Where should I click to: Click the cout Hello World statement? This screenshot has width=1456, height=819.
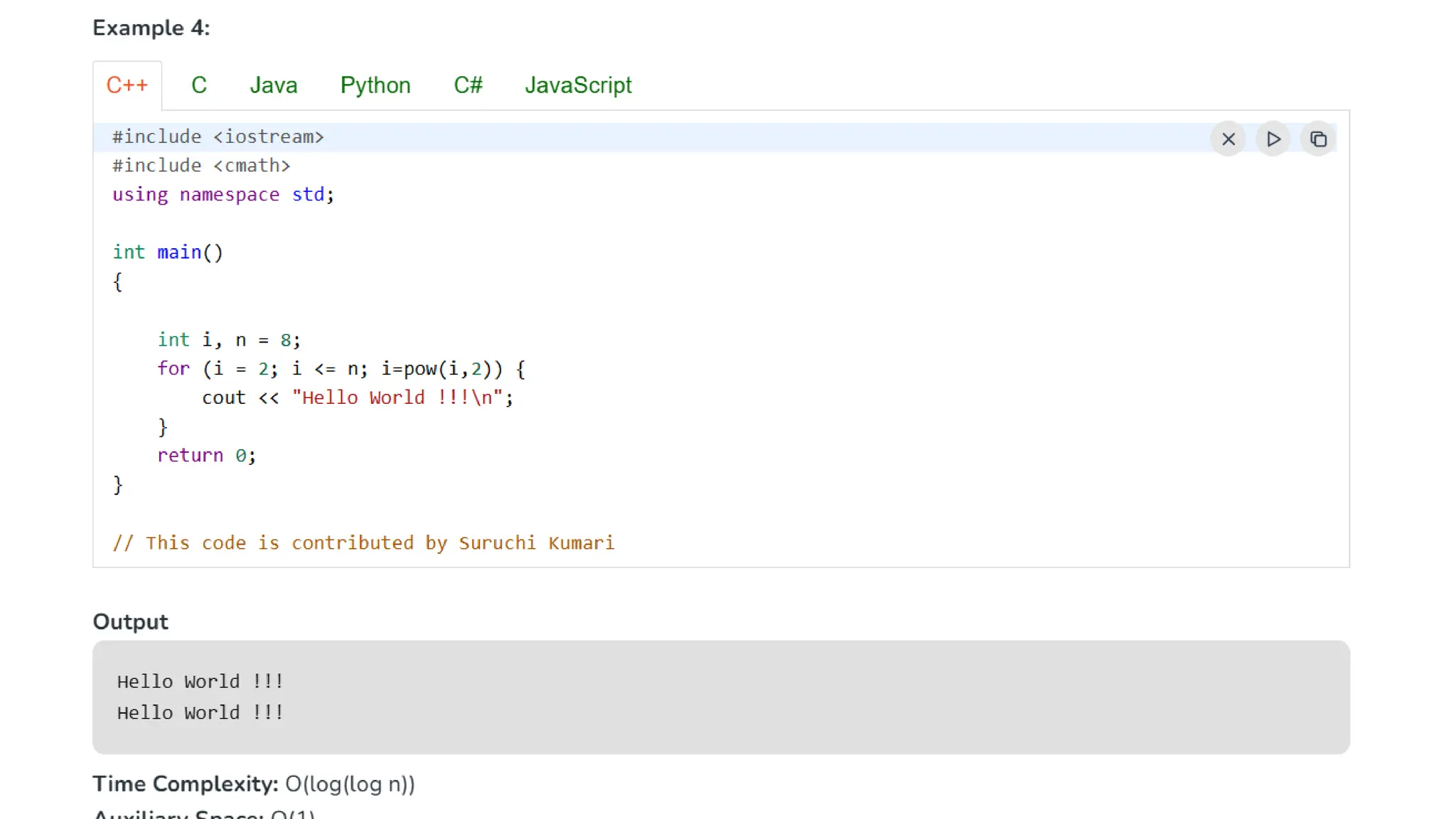click(357, 398)
